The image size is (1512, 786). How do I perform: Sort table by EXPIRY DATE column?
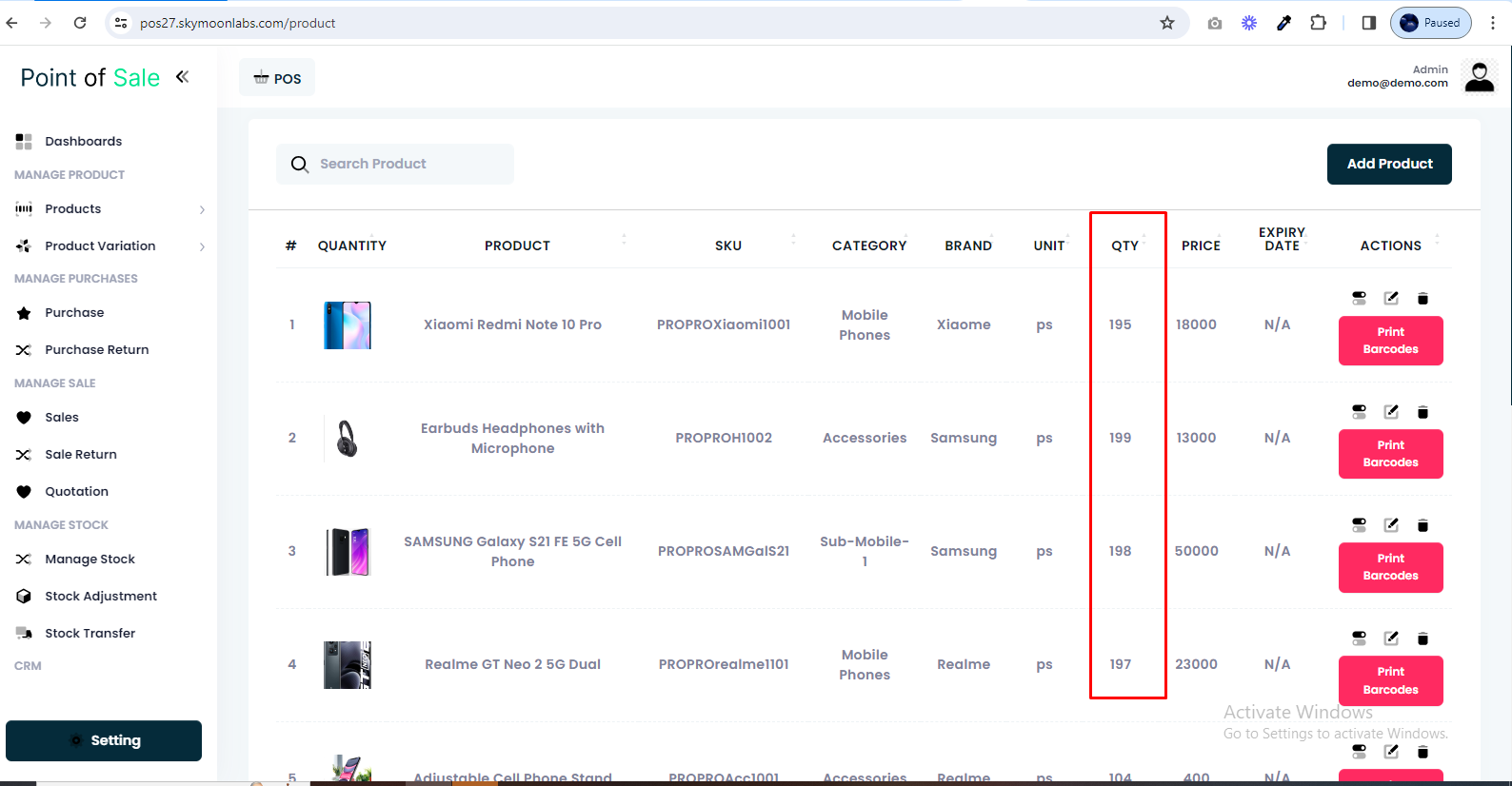[x=1282, y=239]
